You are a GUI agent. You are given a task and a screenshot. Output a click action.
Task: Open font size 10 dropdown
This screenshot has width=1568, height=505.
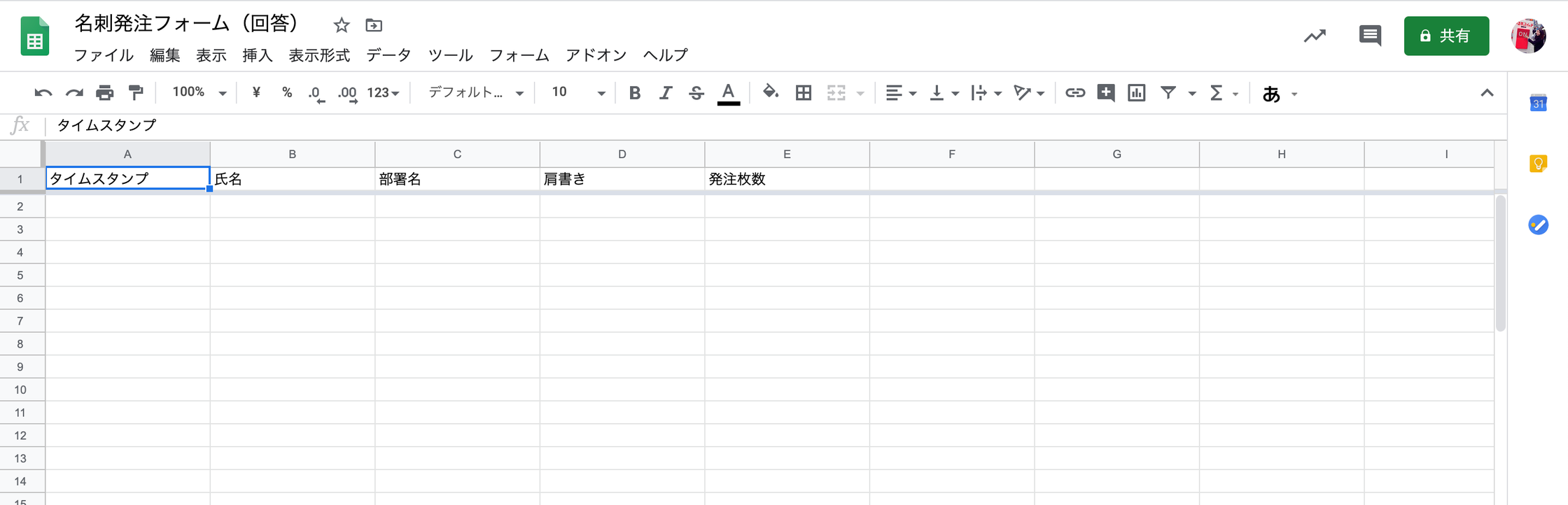[x=578, y=92]
